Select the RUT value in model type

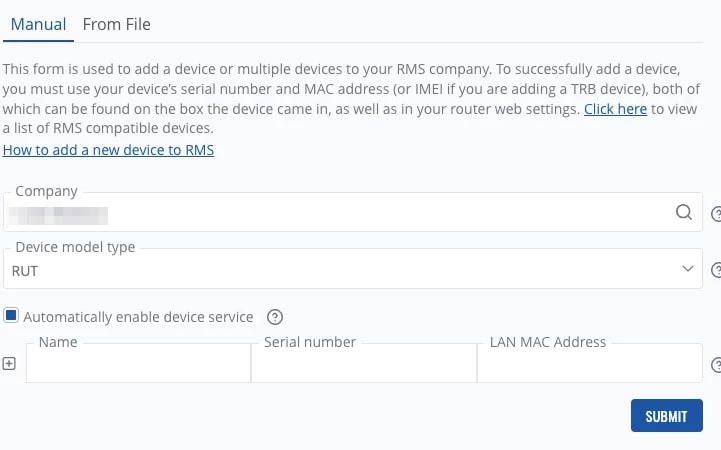click(25, 270)
